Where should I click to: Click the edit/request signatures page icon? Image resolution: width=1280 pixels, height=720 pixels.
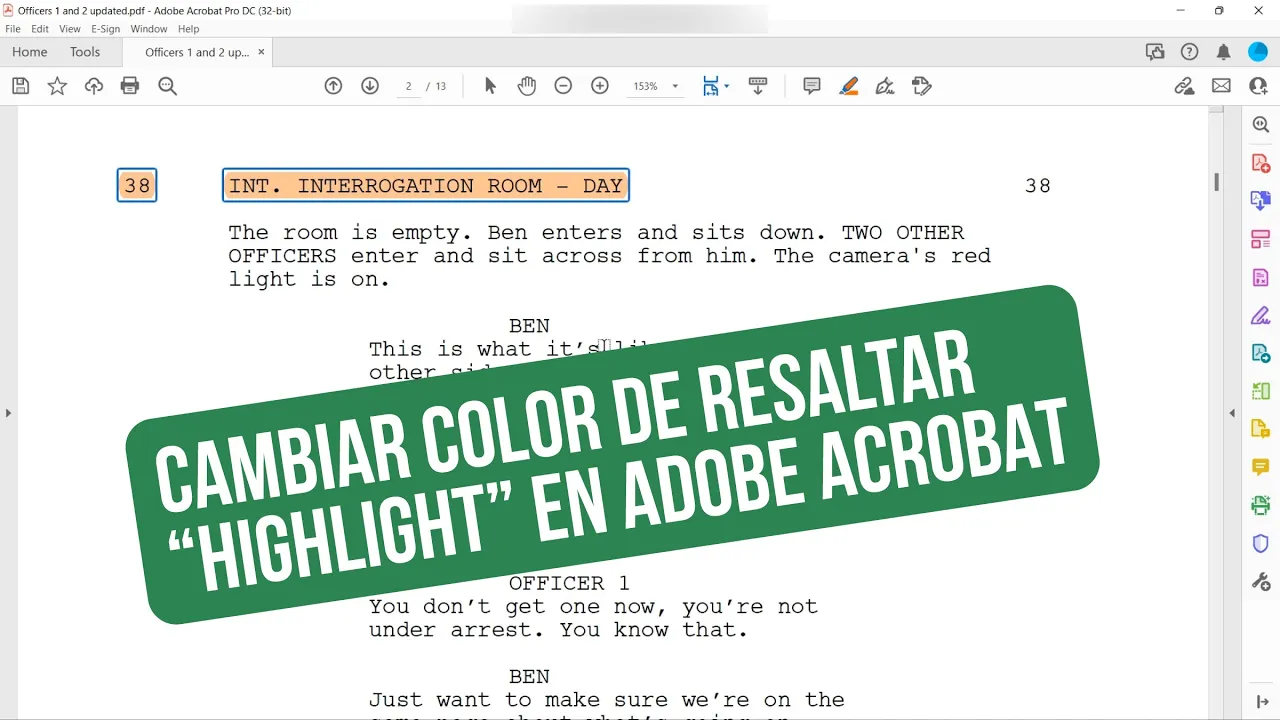click(922, 86)
